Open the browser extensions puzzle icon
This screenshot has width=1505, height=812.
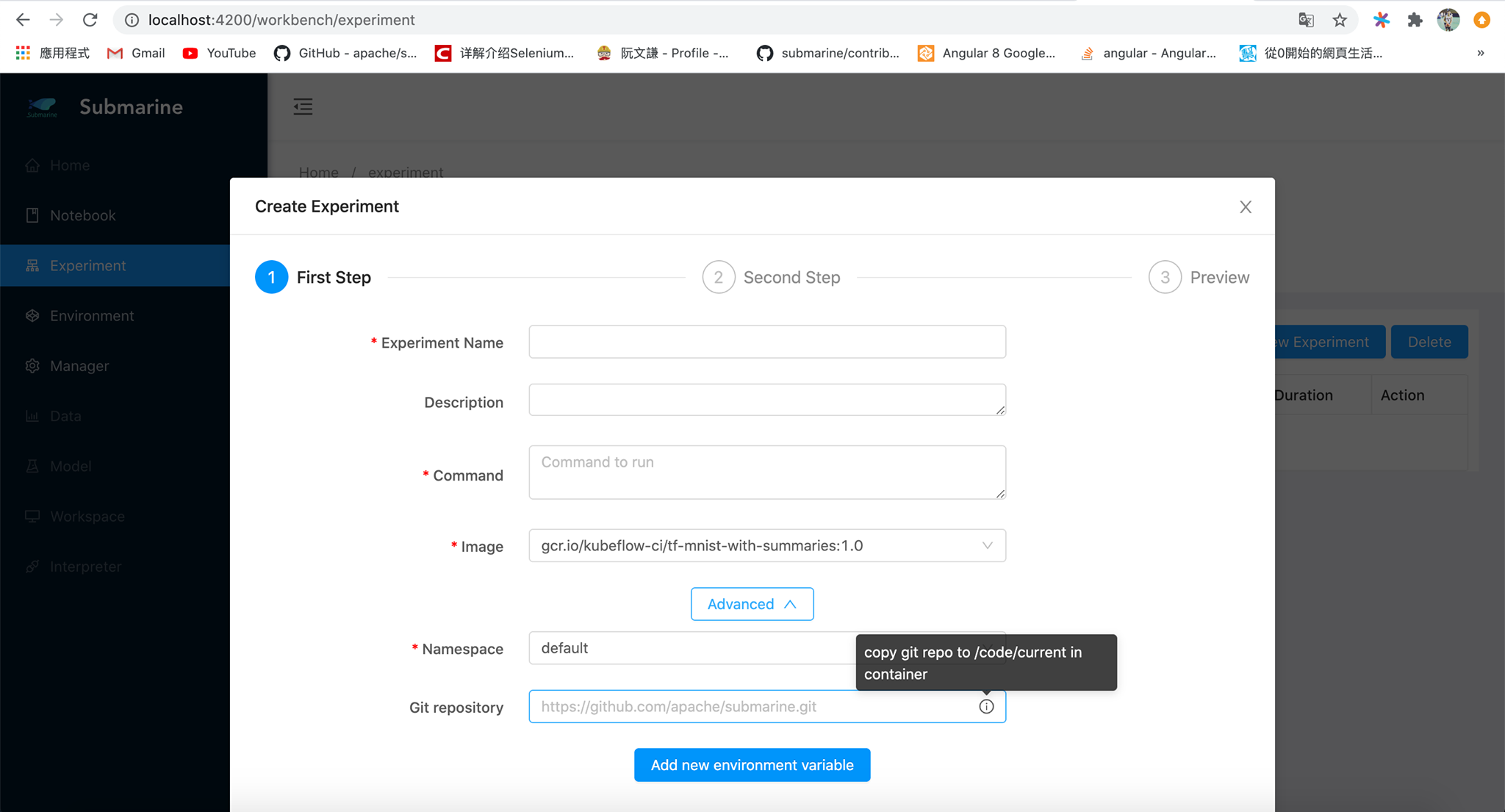click(1415, 20)
